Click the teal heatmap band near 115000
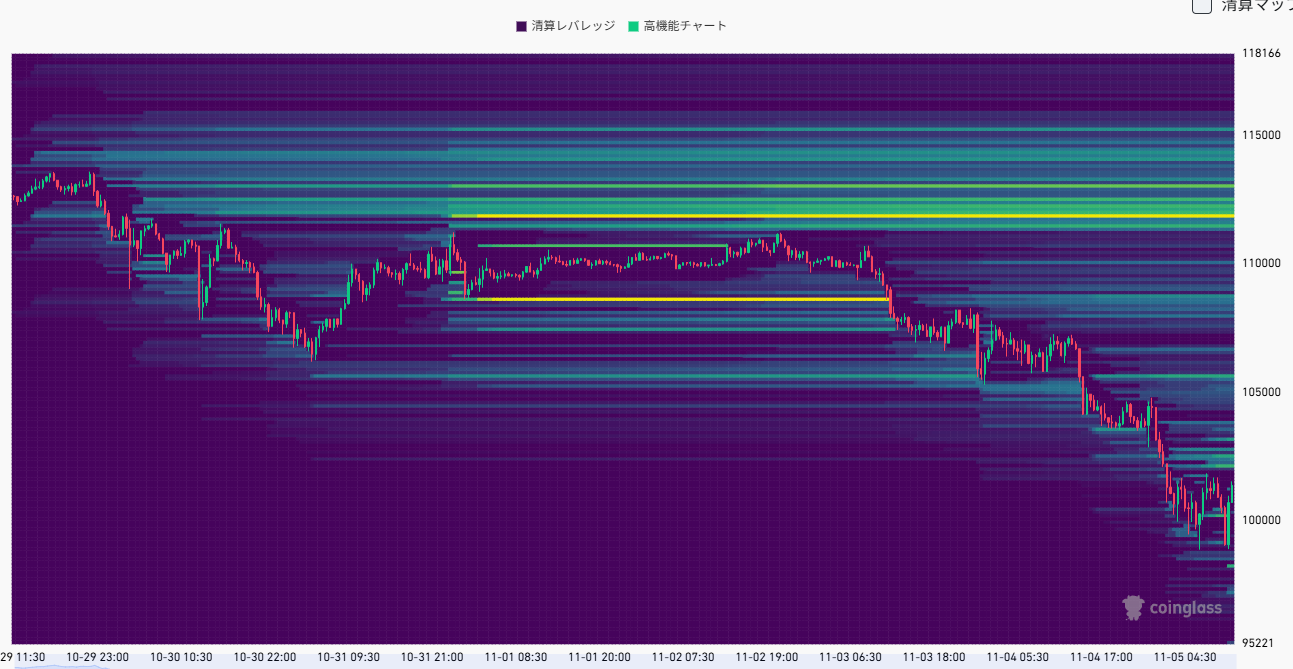The image size is (1293, 669). (x=800, y=129)
